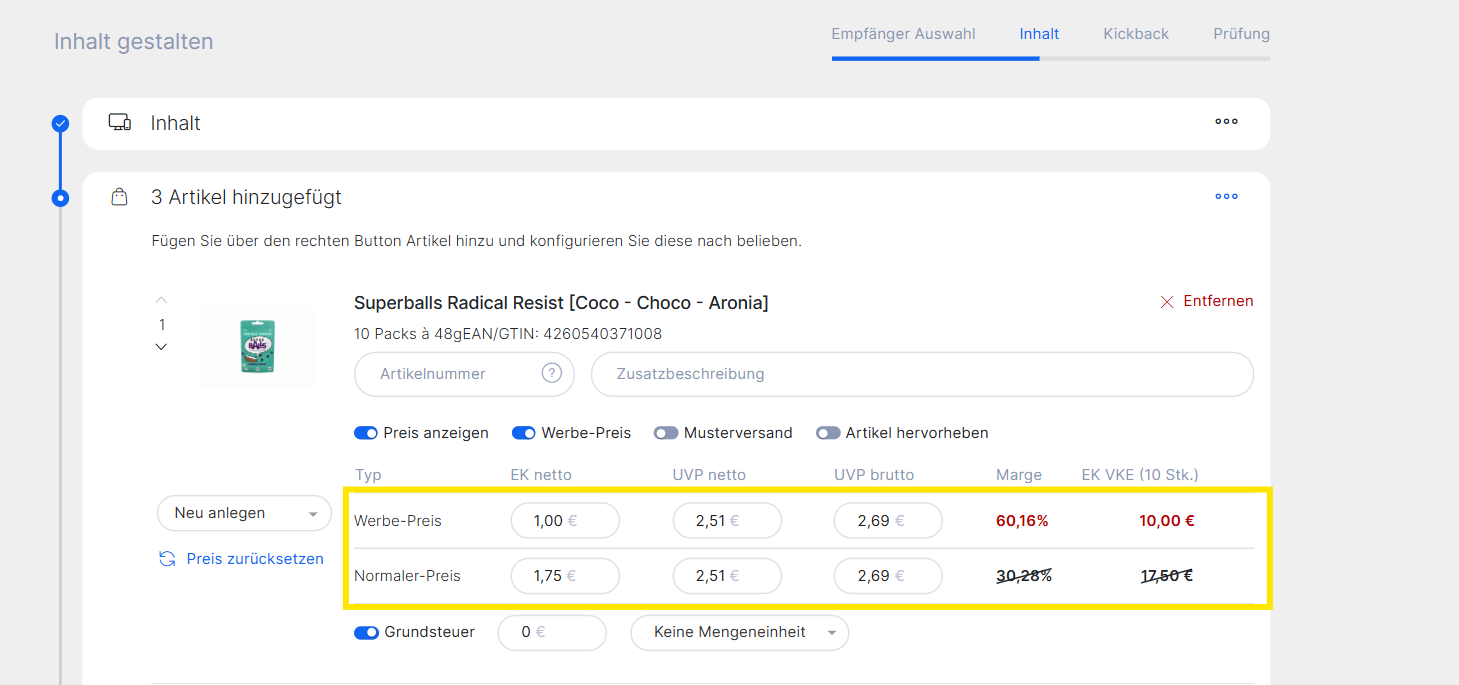Go to the Kickback tab
This screenshot has height=685, width=1459.
point(1136,34)
